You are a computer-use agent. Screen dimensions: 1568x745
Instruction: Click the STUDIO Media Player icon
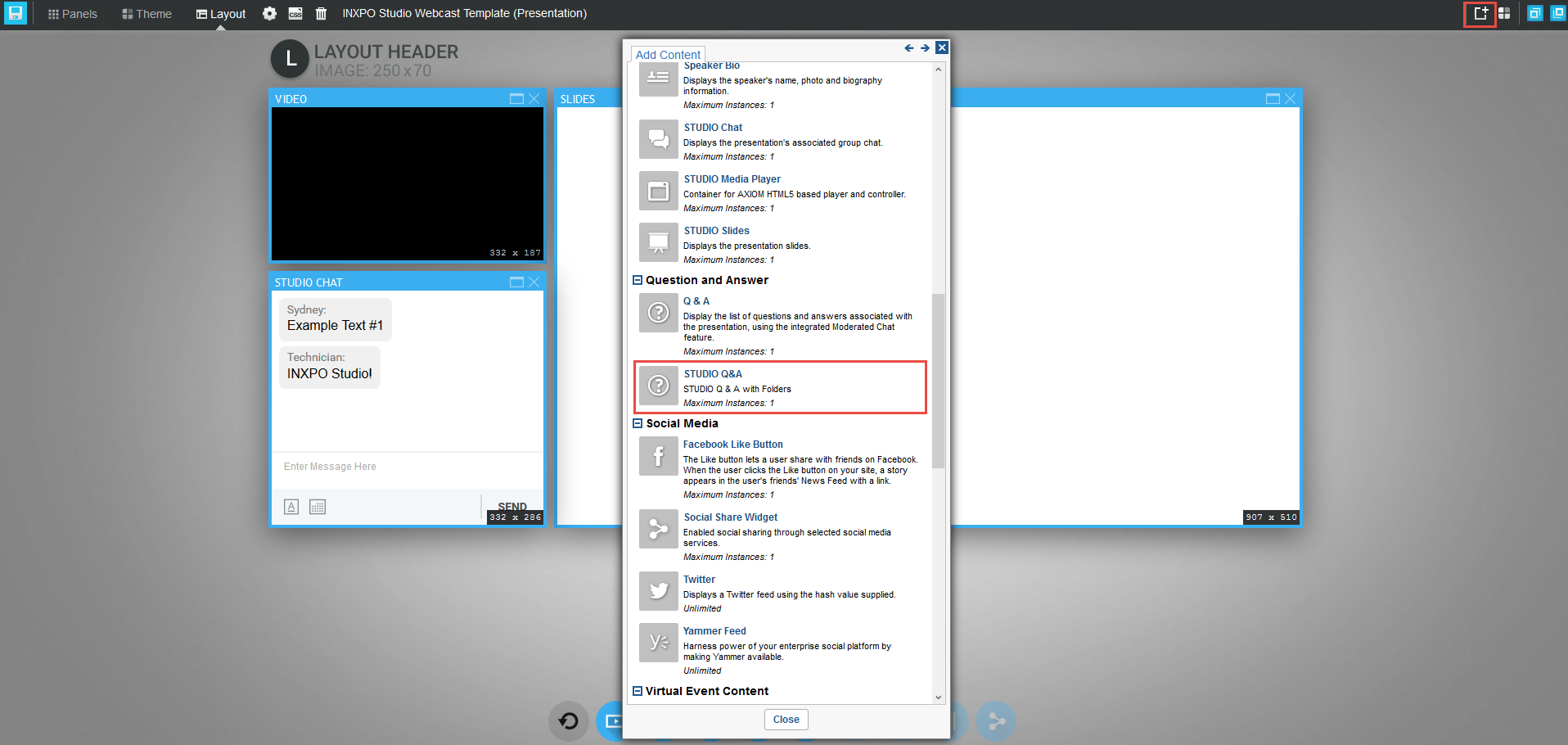click(659, 191)
